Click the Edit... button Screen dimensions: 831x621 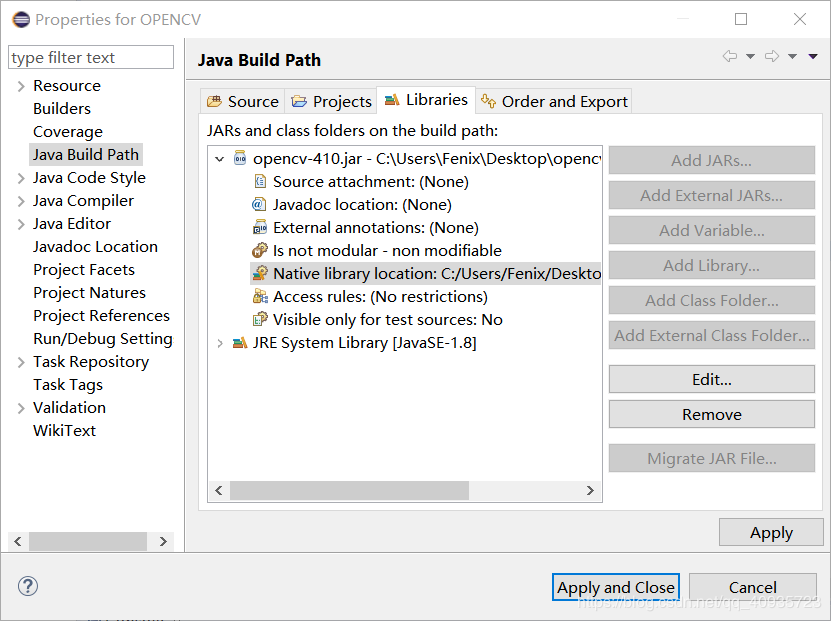[711, 380]
